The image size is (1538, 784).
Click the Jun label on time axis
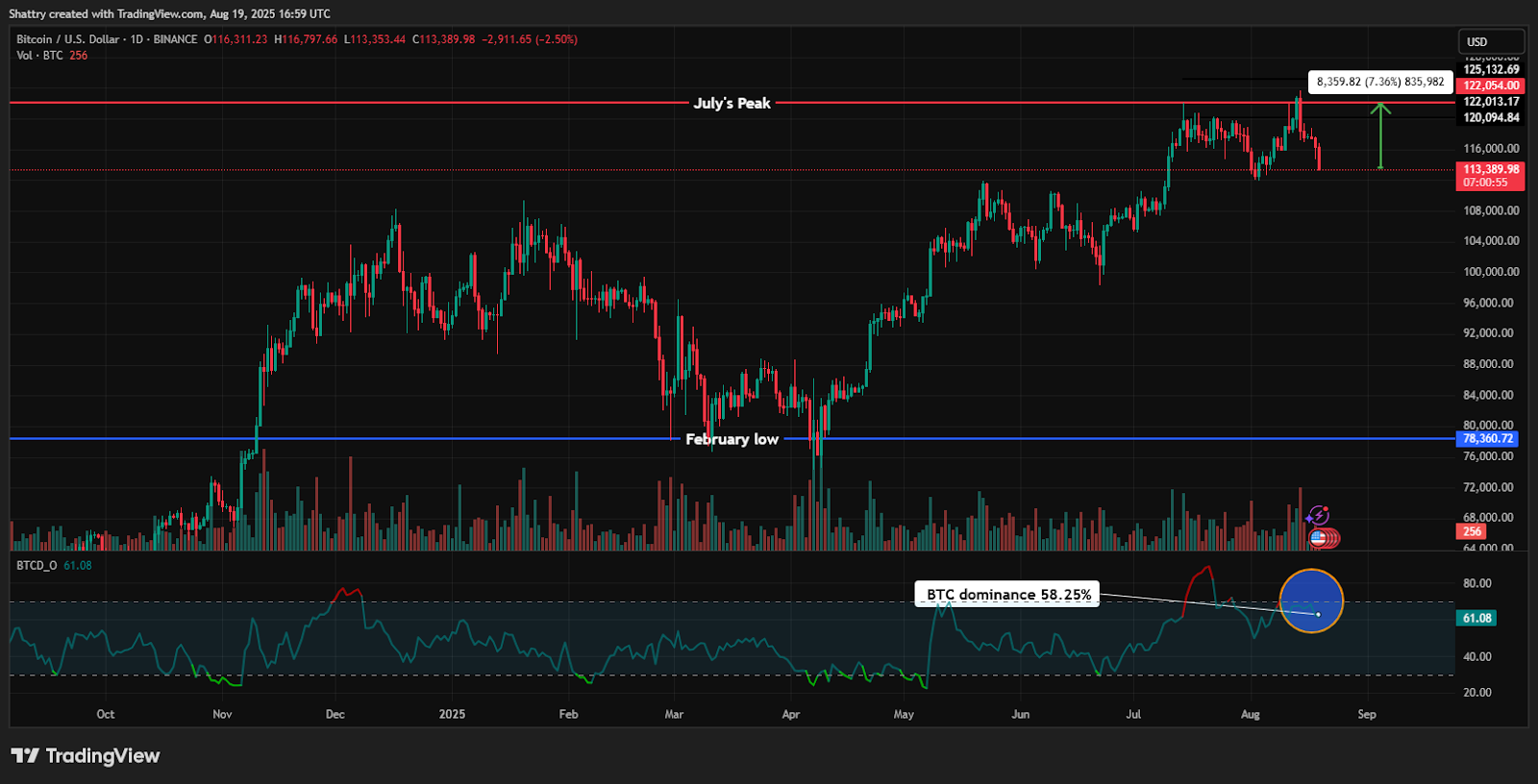click(x=1020, y=714)
